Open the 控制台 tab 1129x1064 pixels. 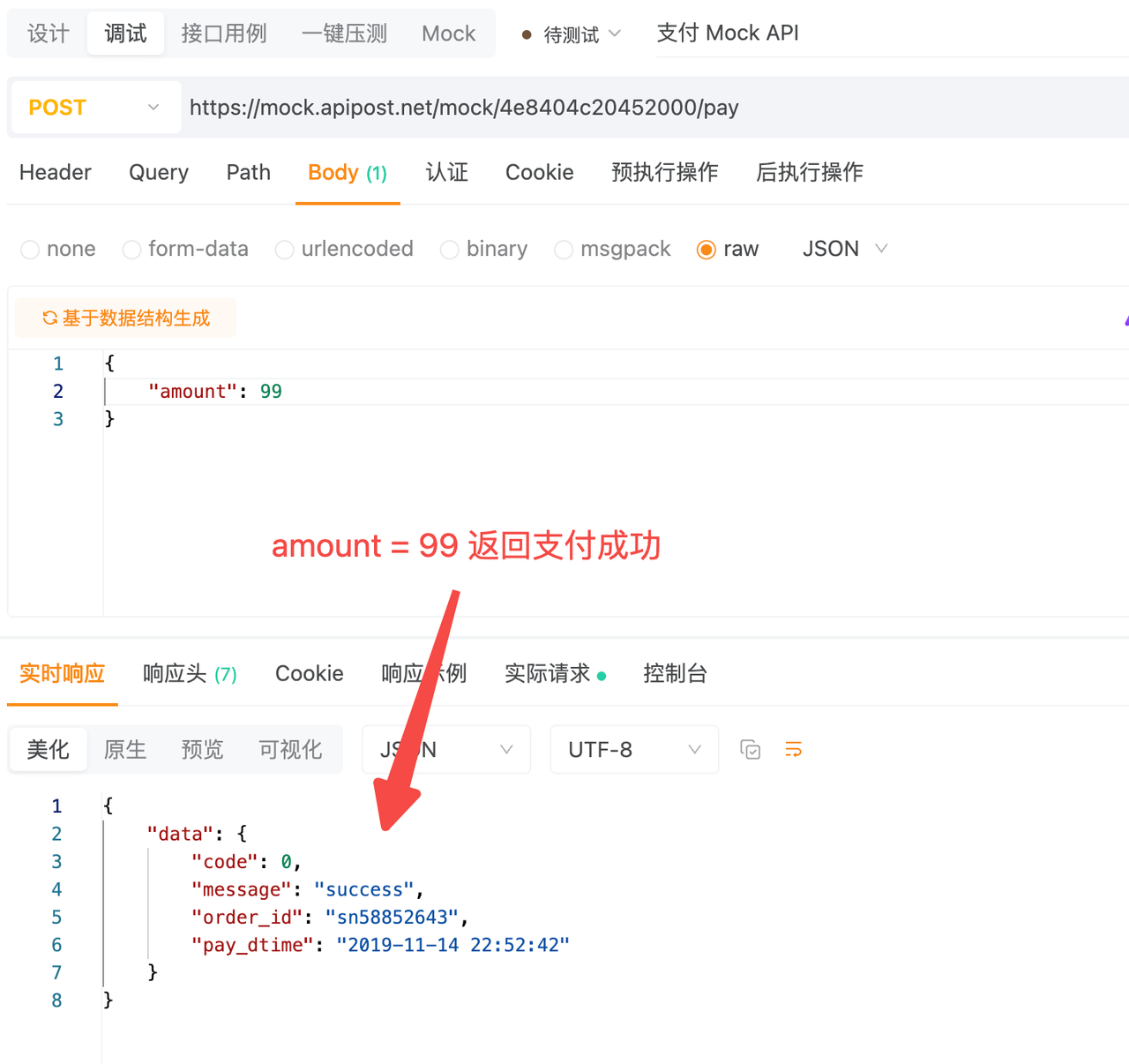(675, 674)
